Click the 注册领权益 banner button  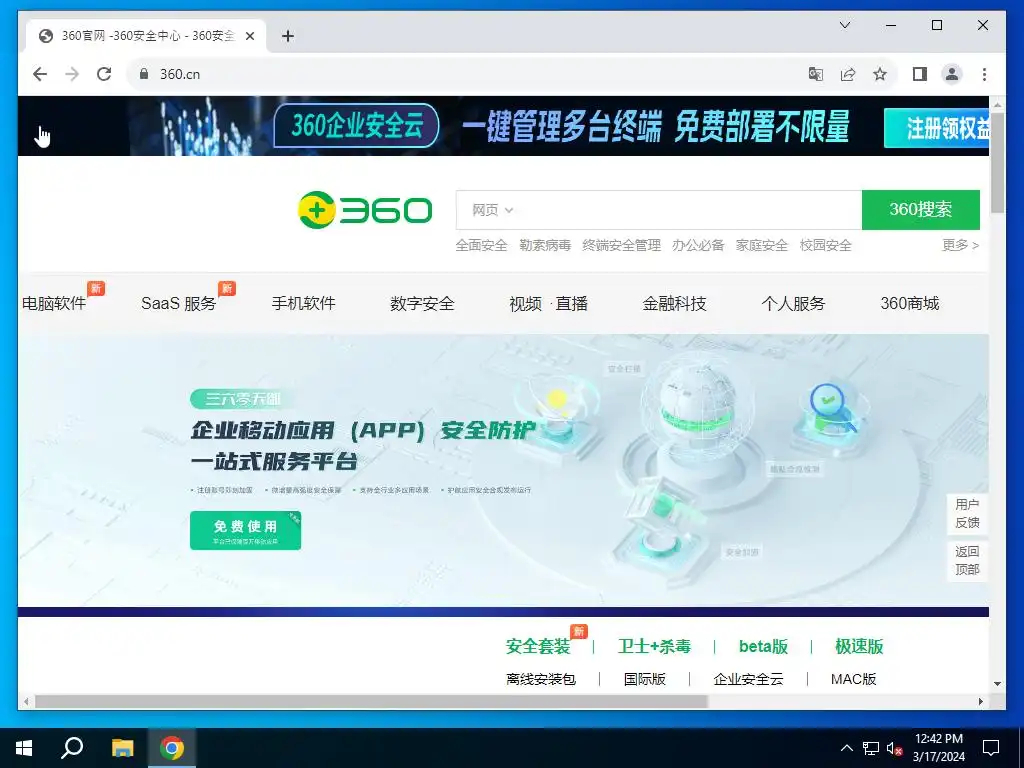coord(936,128)
